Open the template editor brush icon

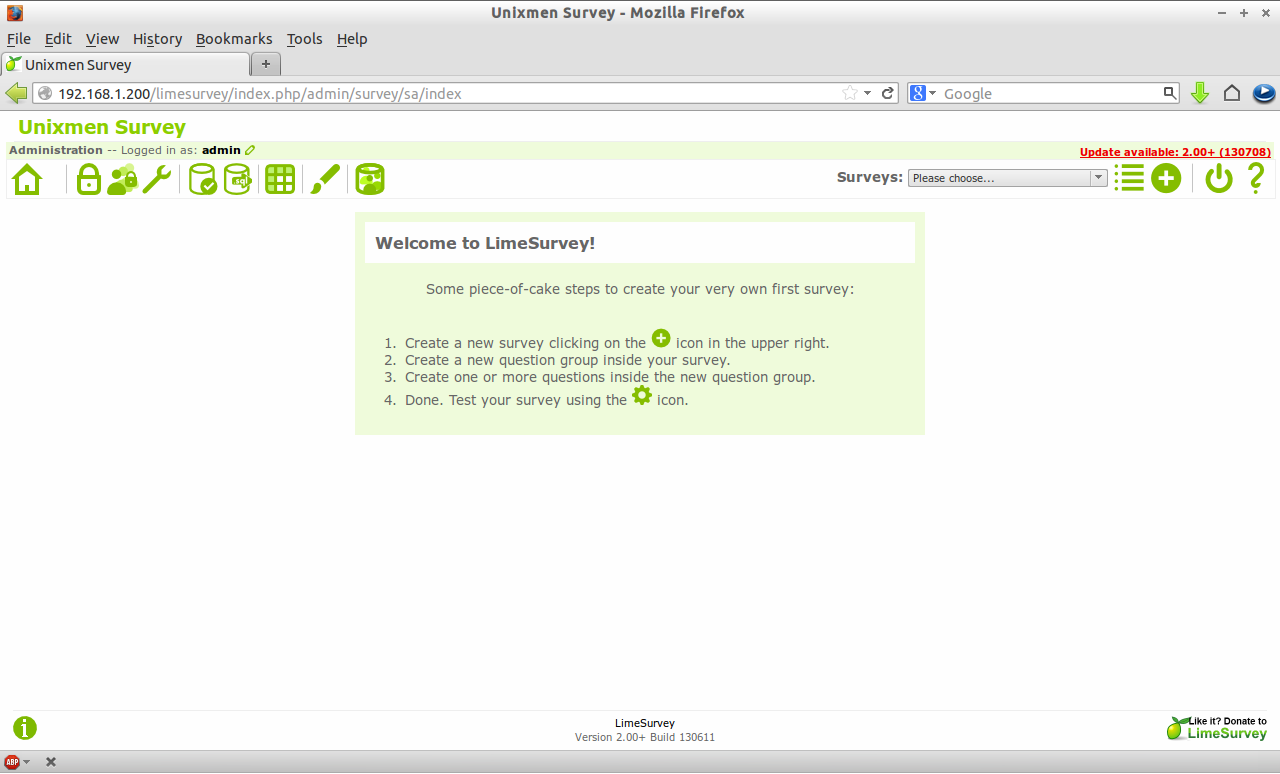[x=325, y=180]
